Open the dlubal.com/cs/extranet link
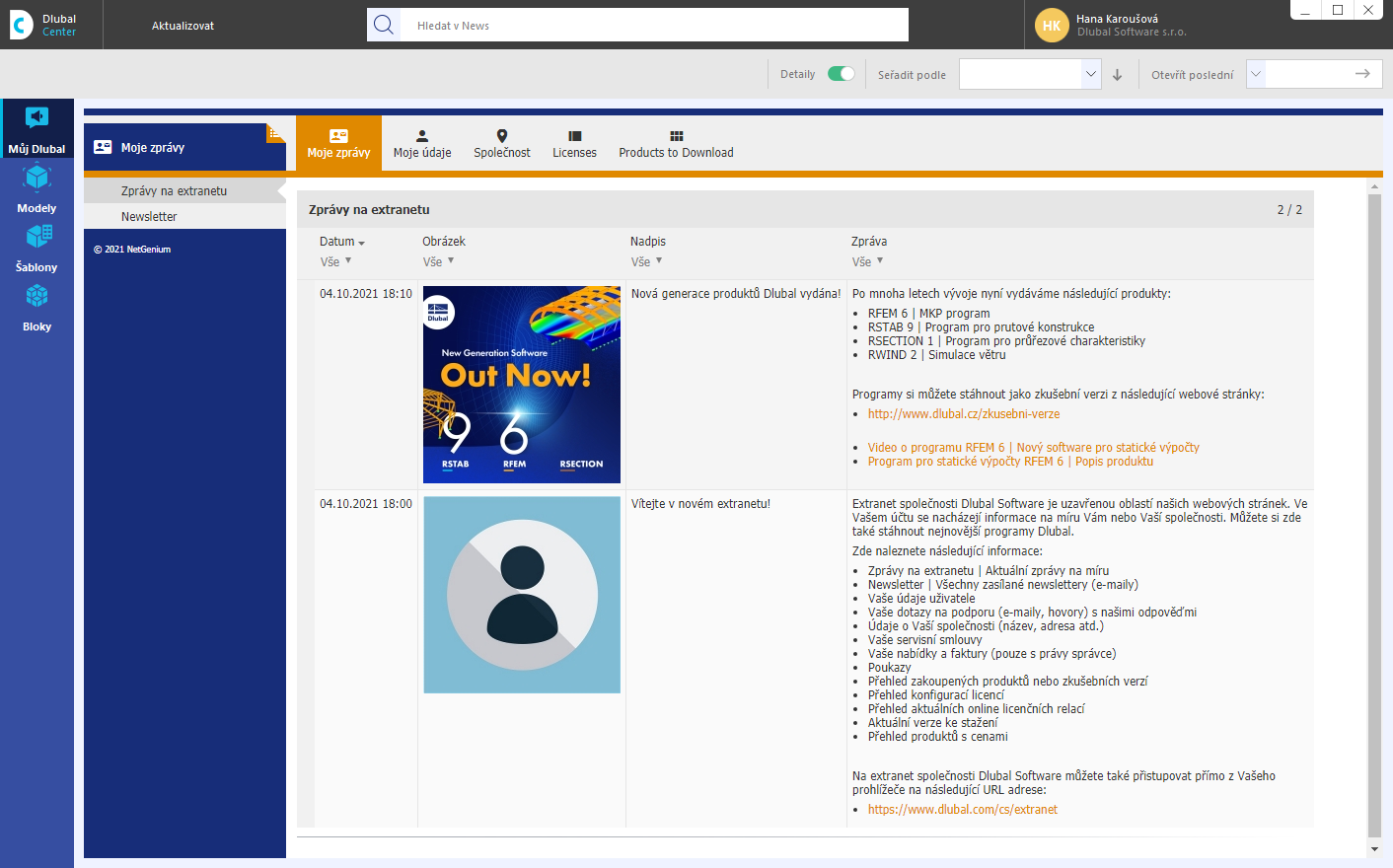This screenshot has width=1393, height=868. click(963, 810)
